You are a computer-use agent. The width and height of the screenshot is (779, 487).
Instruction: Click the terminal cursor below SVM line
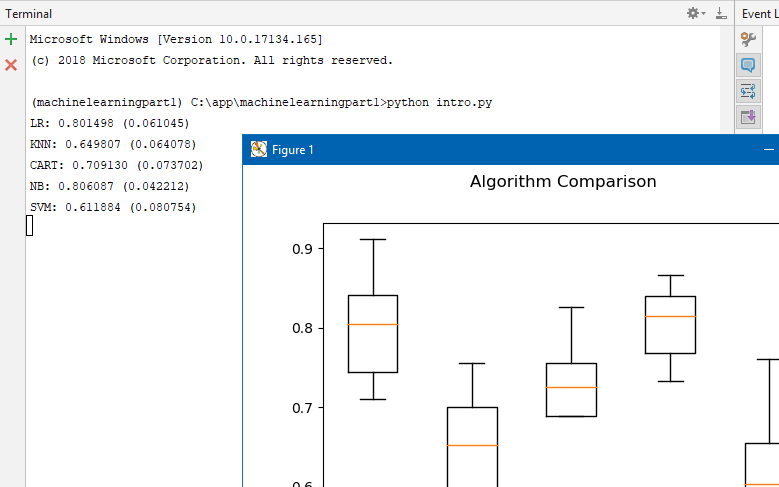pos(30,226)
